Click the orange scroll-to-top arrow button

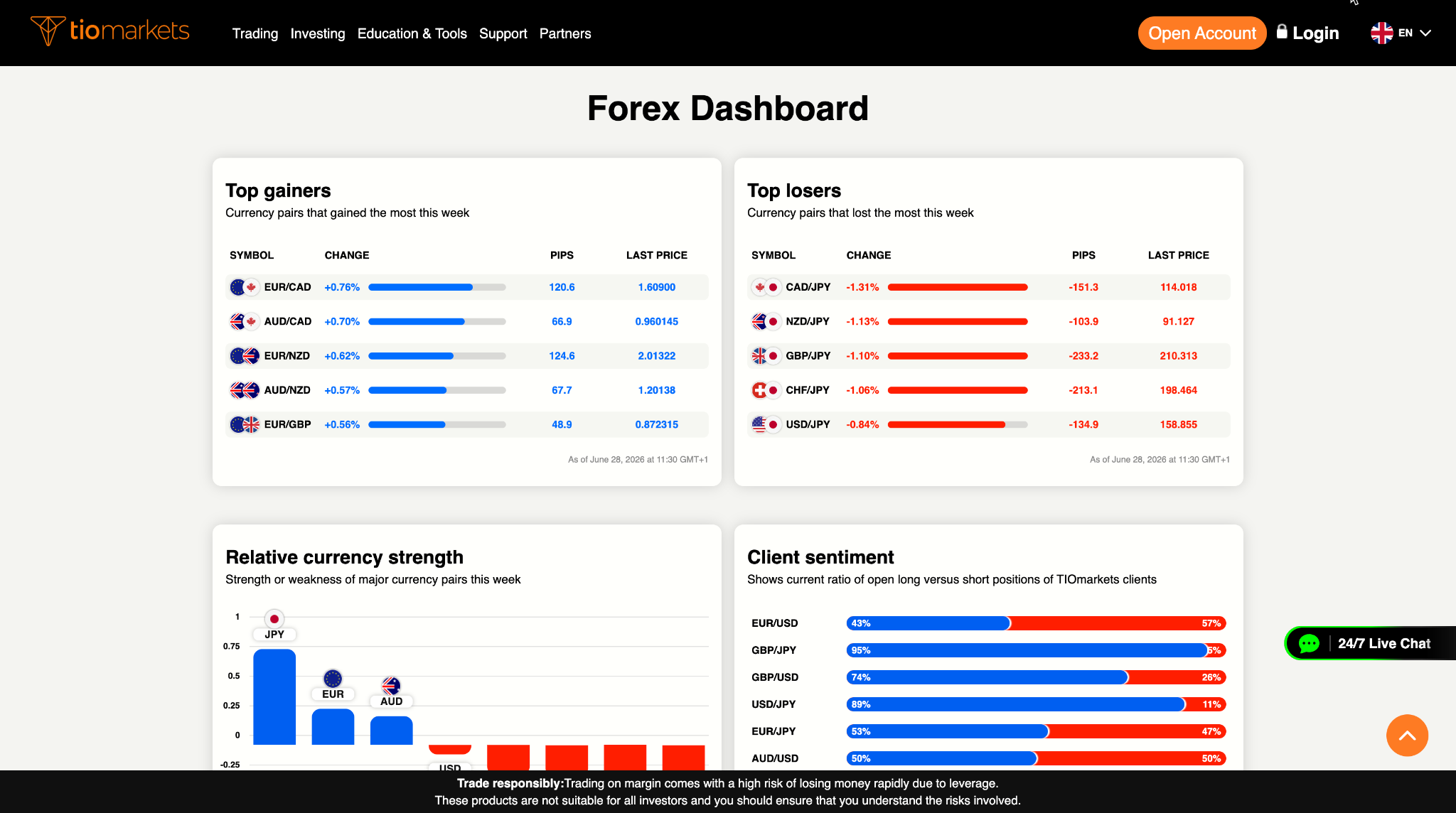pyautogui.click(x=1407, y=736)
